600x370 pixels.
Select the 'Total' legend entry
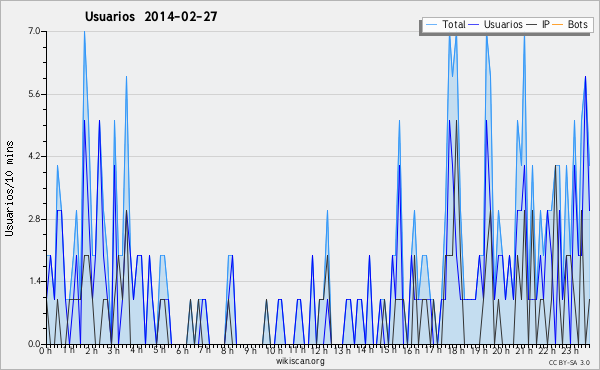click(453, 24)
